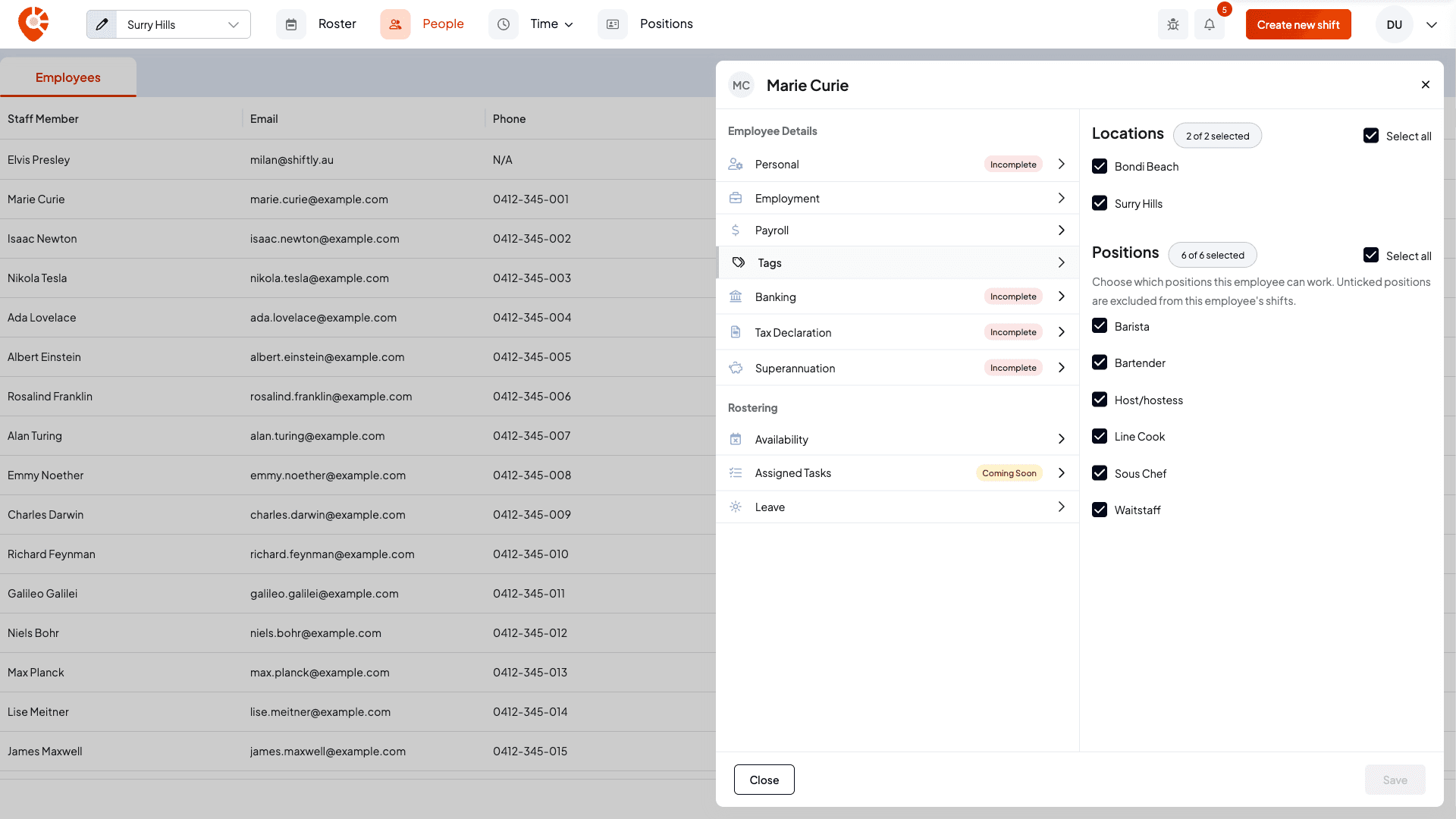Uncheck the Line Cook position

1100,436
